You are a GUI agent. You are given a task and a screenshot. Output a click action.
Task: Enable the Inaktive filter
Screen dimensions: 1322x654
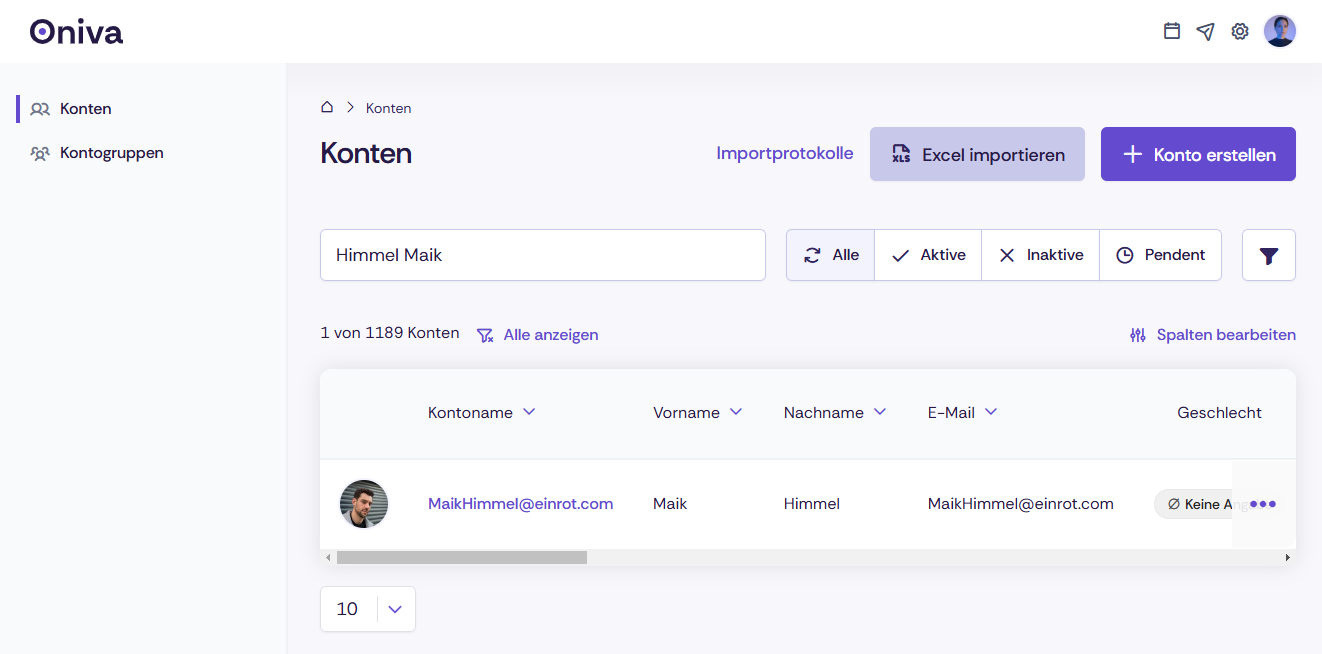1040,255
